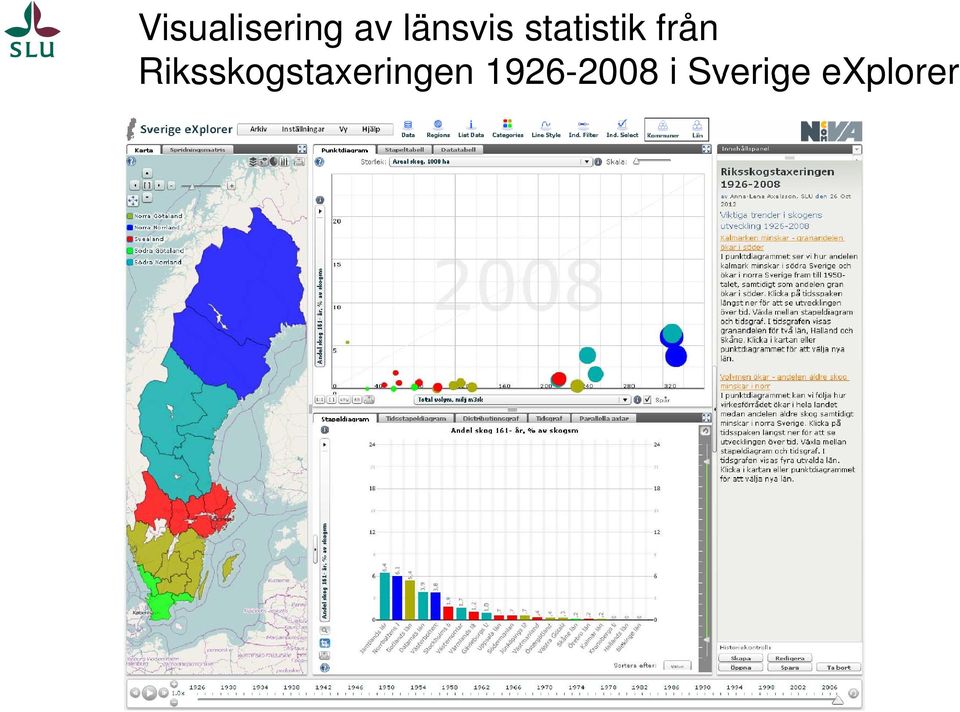Click the Redigera button

[x=790, y=658]
